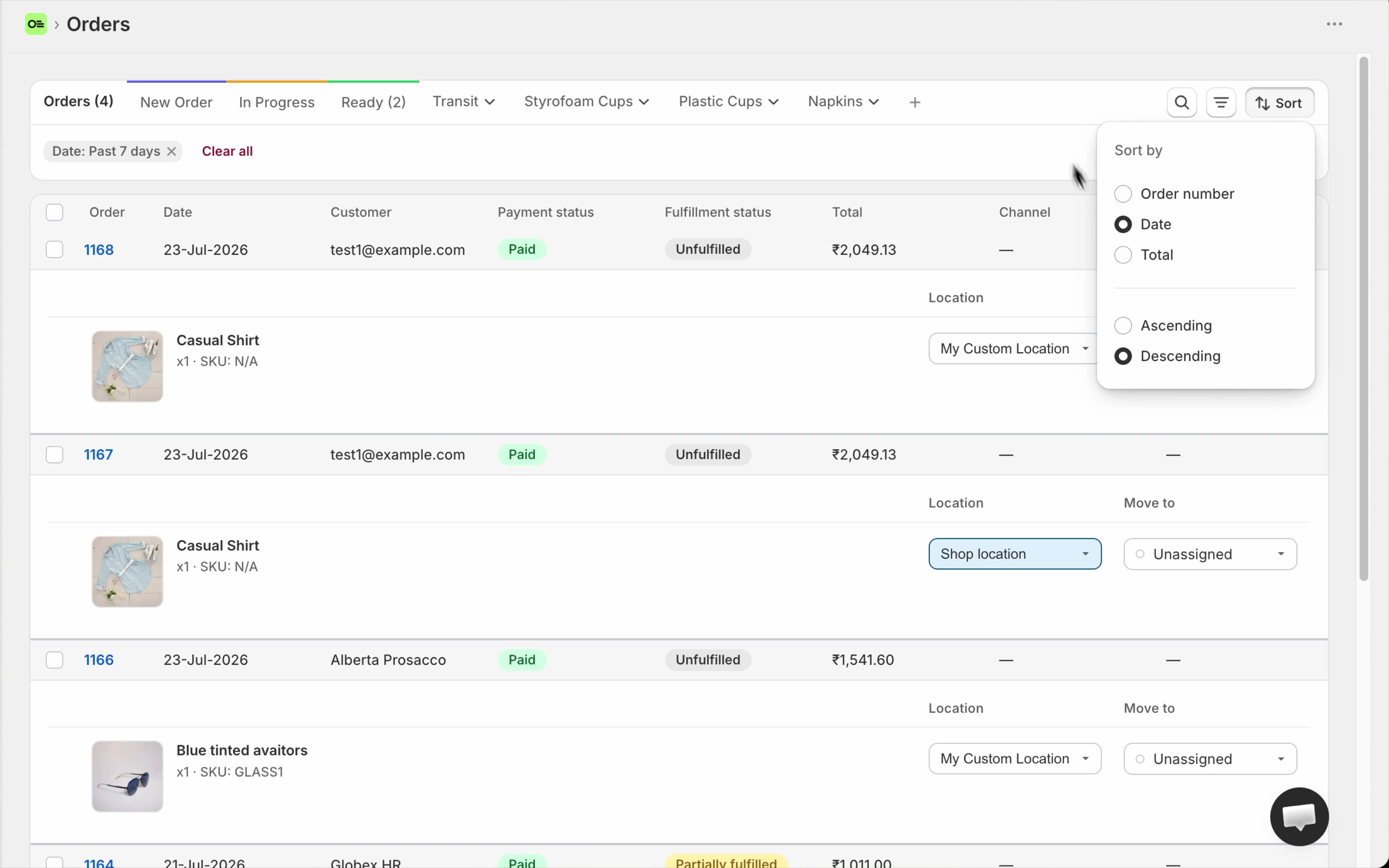The height and width of the screenshot is (868, 1389).
Task: Tick the checkbox for order 1166
Action: 55,660
